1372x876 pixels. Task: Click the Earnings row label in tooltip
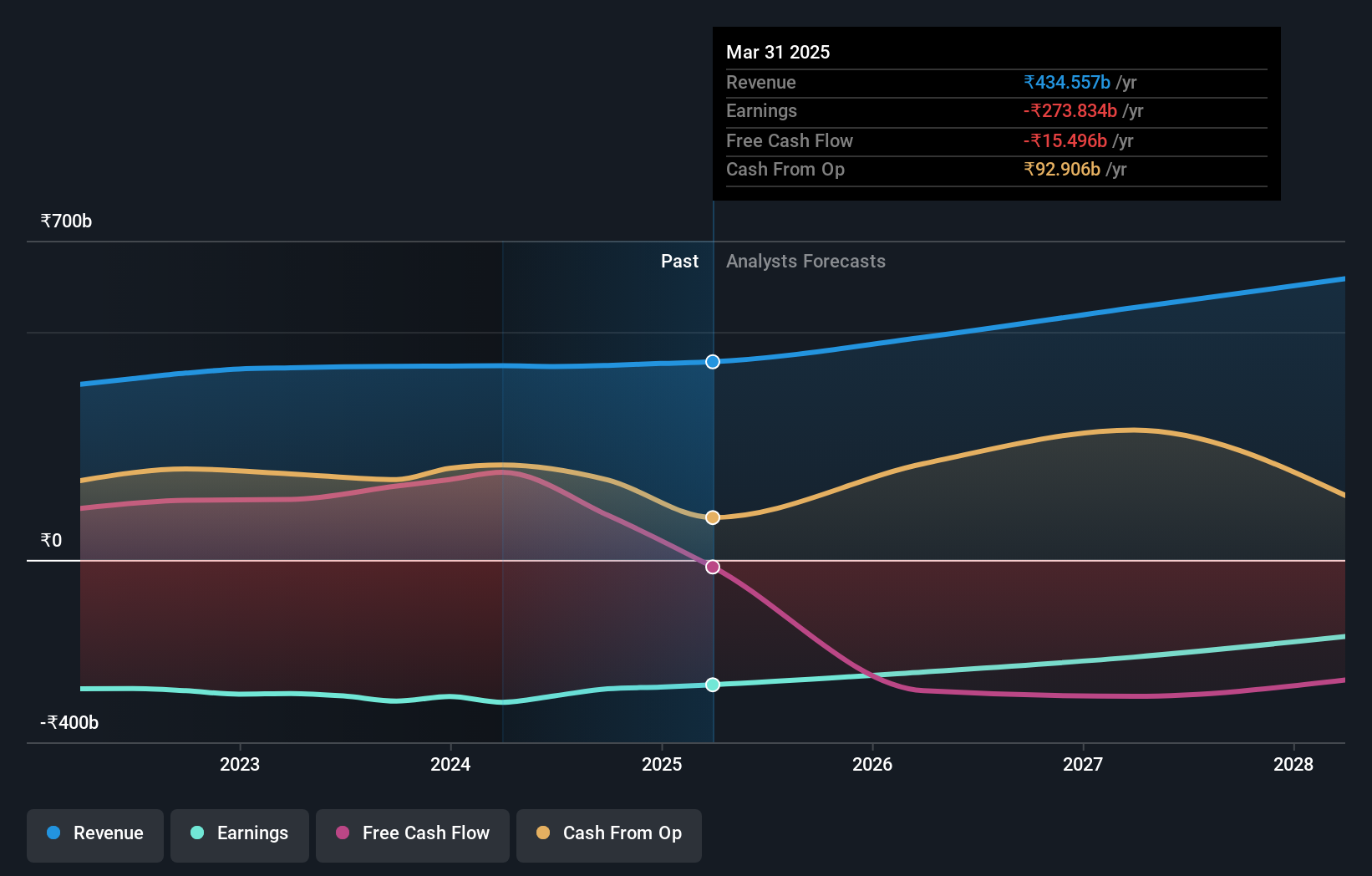(x=761, y=111)
